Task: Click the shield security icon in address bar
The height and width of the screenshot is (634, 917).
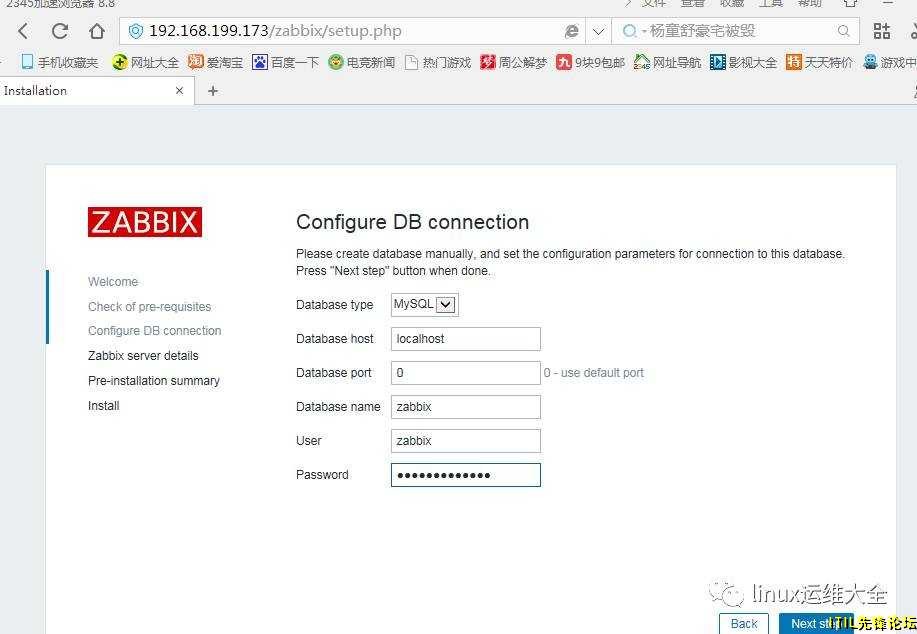Action: (136, 31)
